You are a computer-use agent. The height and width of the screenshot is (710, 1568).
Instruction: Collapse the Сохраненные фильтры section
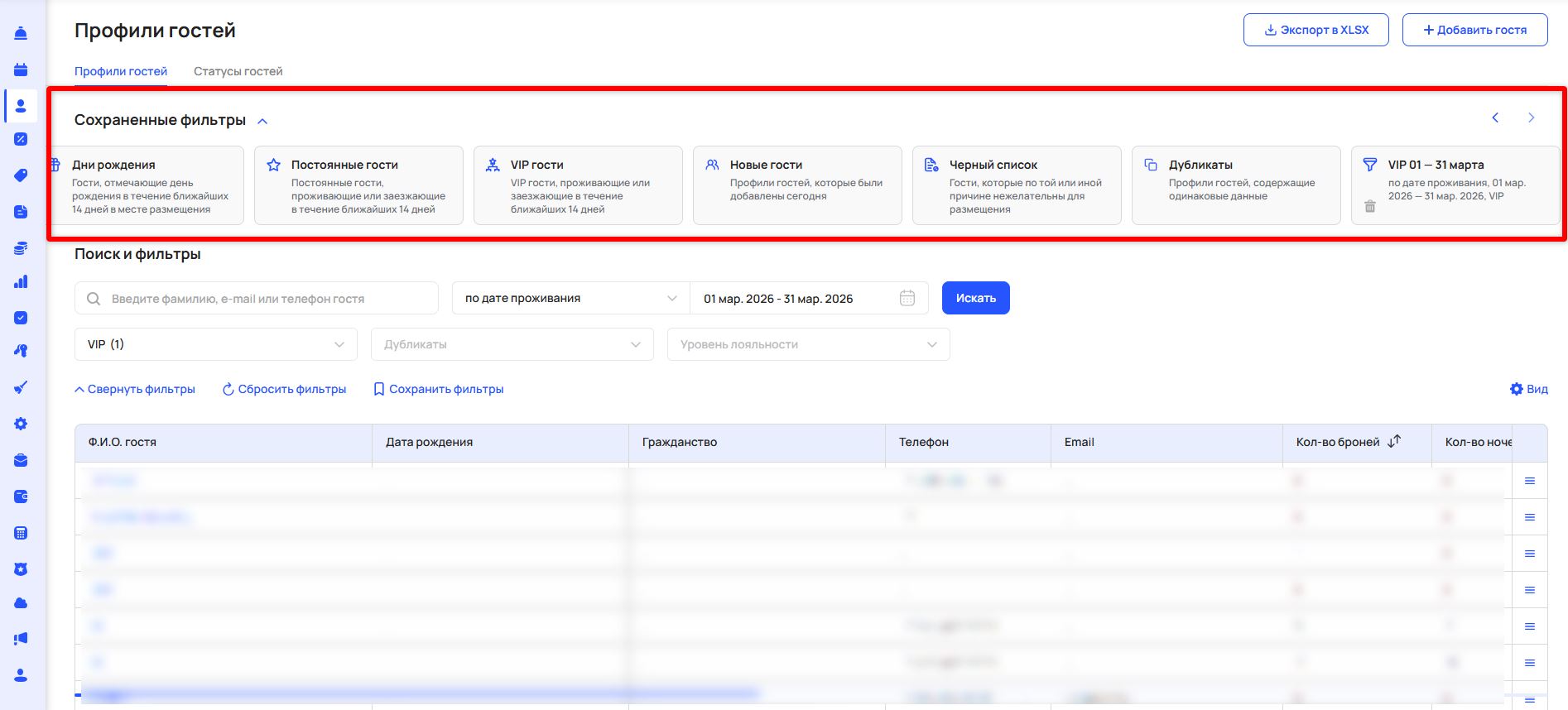[262, 121]
